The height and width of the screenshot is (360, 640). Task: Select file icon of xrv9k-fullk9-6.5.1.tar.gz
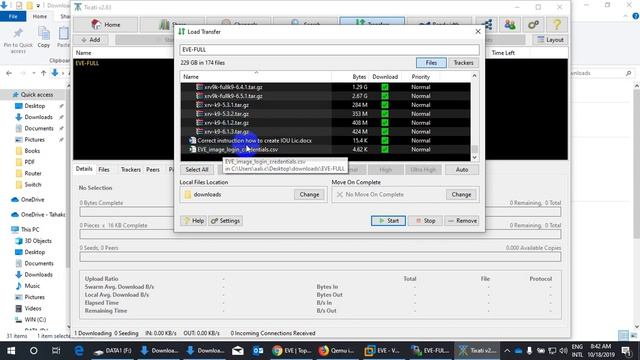coord(199,96)
